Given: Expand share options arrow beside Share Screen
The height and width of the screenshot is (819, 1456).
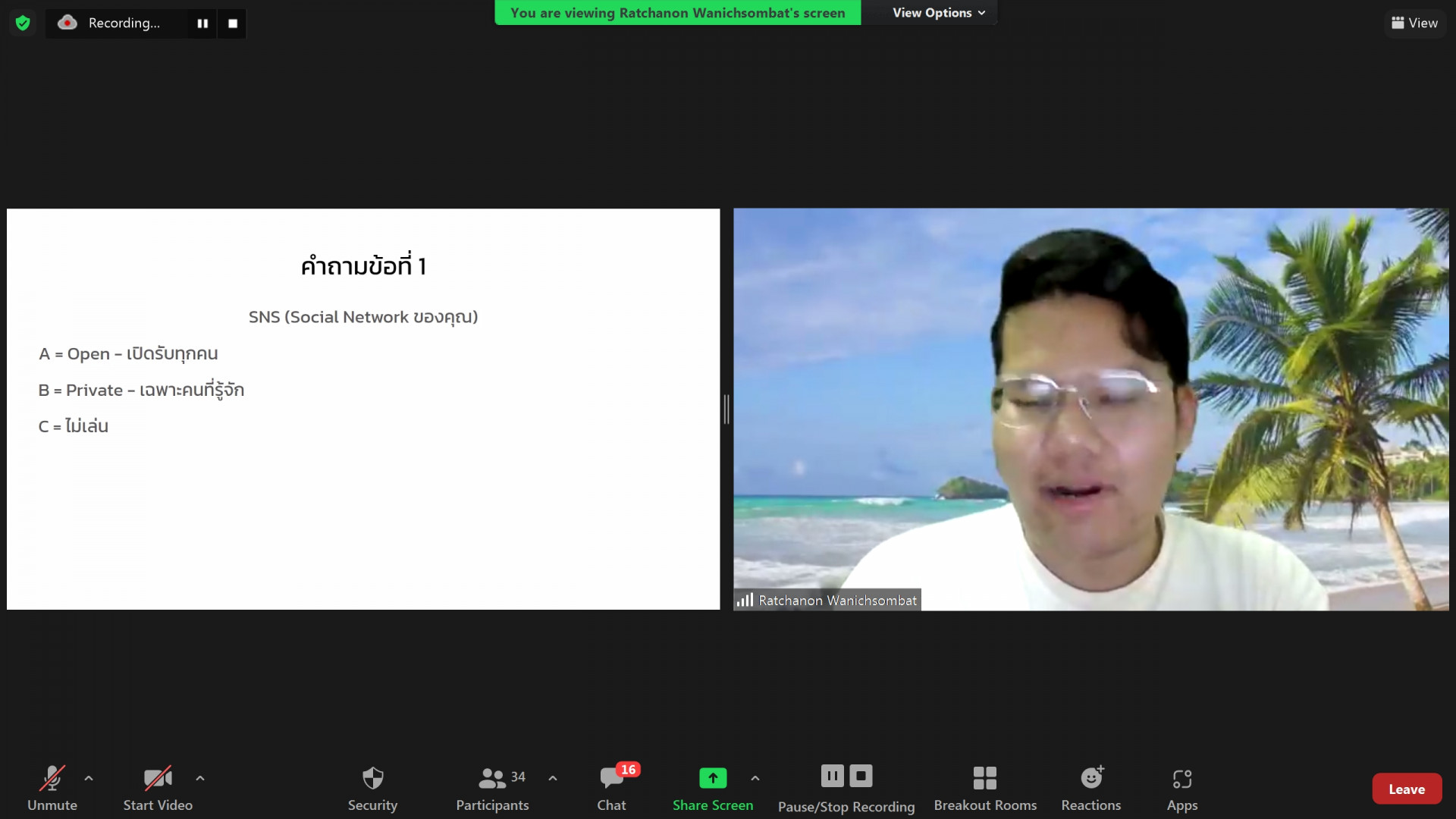Looking at the screenshot, I should (755, 778).
